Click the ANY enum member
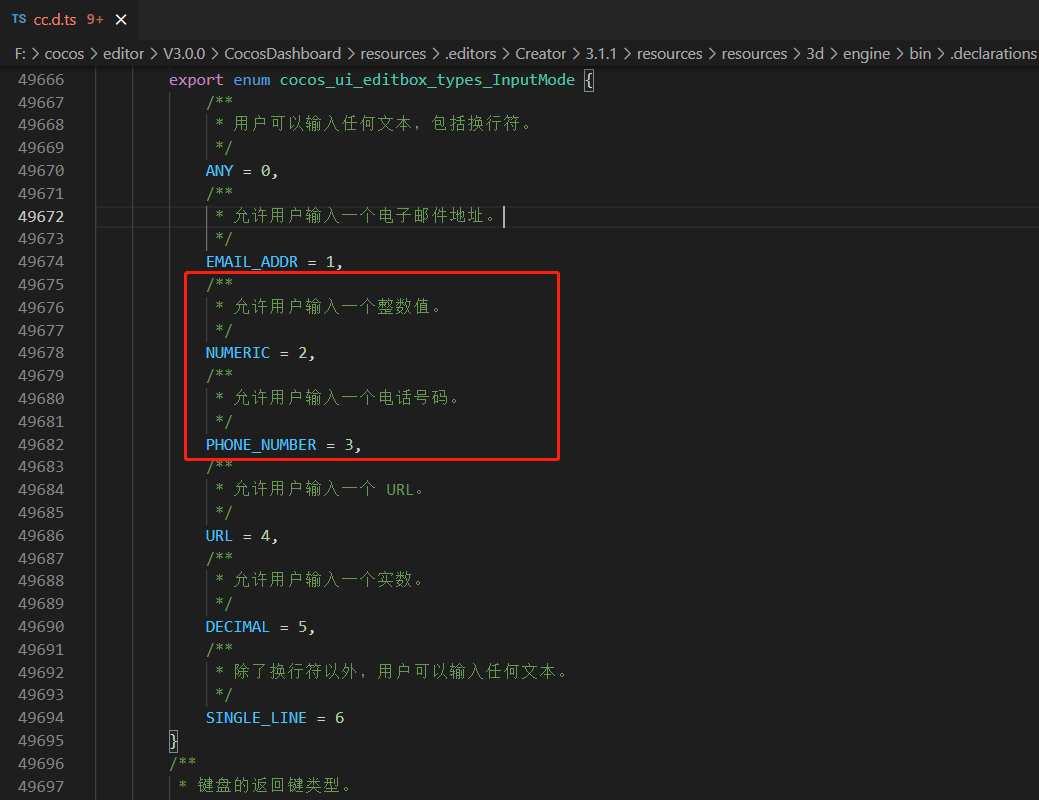 point(219,171)
